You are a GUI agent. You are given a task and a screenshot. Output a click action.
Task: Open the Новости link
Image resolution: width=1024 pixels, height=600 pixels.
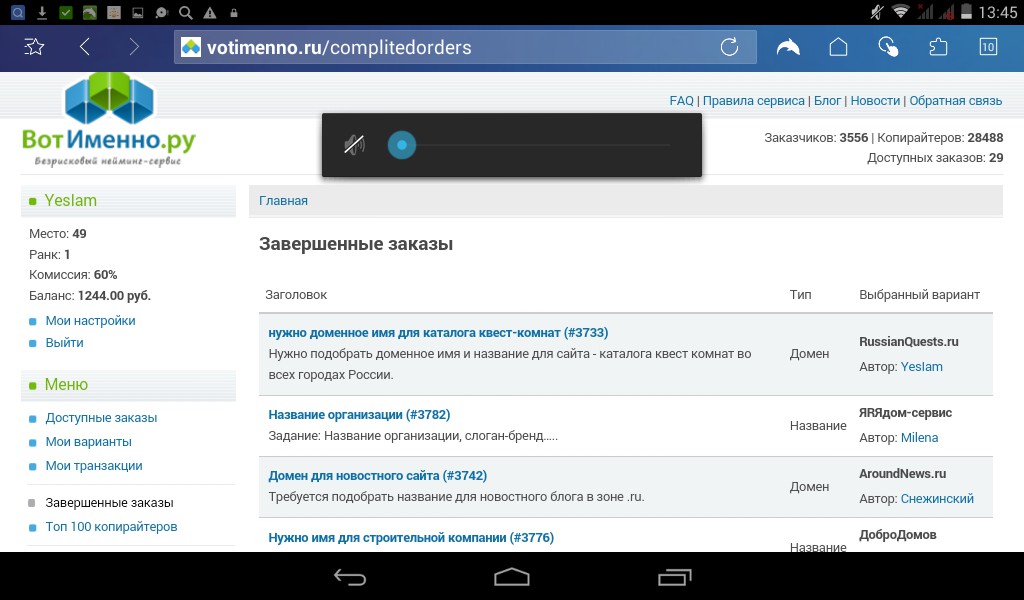pyautogui.click(x=875, y=101)
